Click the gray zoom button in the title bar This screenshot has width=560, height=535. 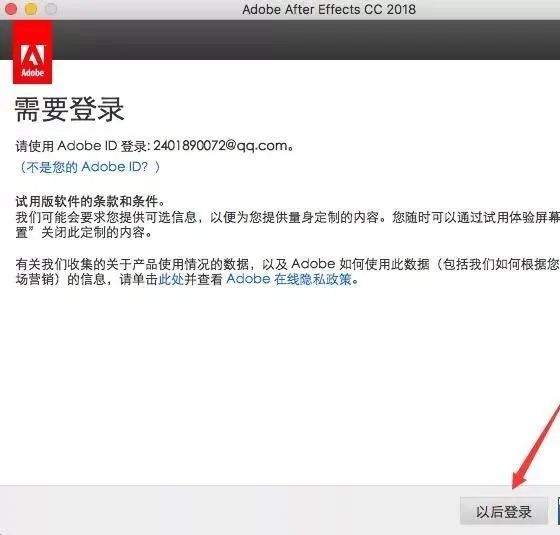click(x=51, y=9)
